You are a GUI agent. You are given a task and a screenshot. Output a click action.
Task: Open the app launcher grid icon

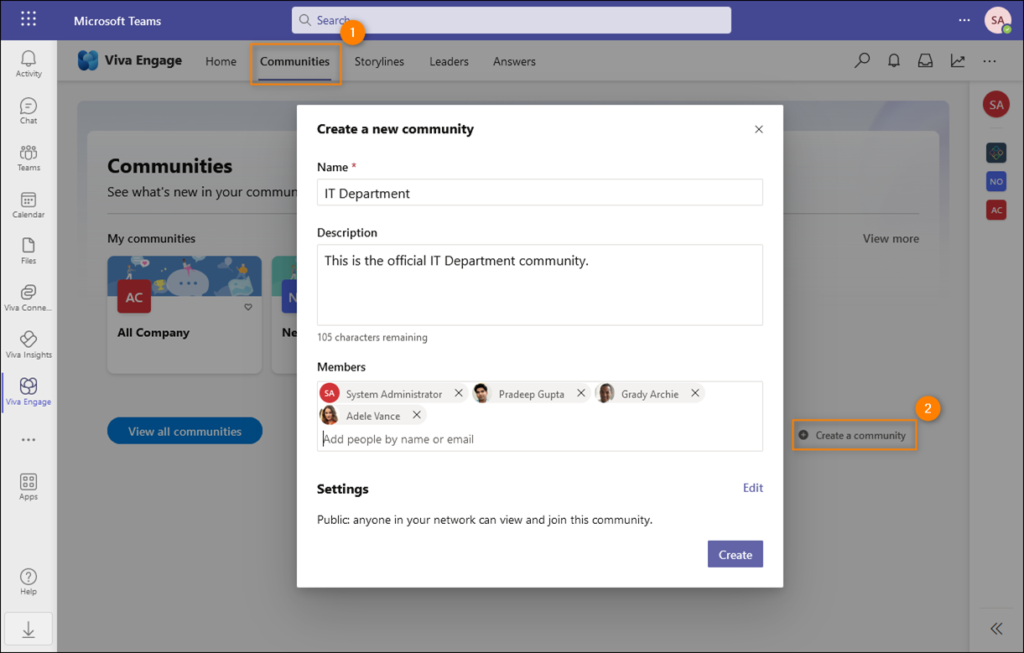click(x=28, y=20)
